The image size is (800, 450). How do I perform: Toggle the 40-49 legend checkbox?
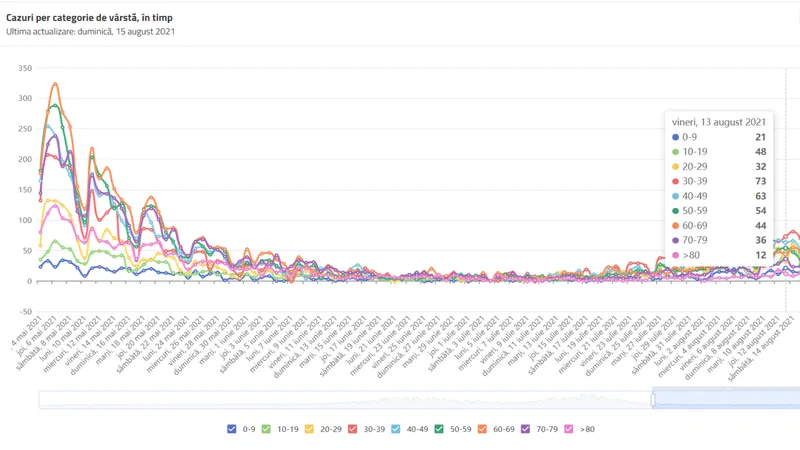[395, 429]
